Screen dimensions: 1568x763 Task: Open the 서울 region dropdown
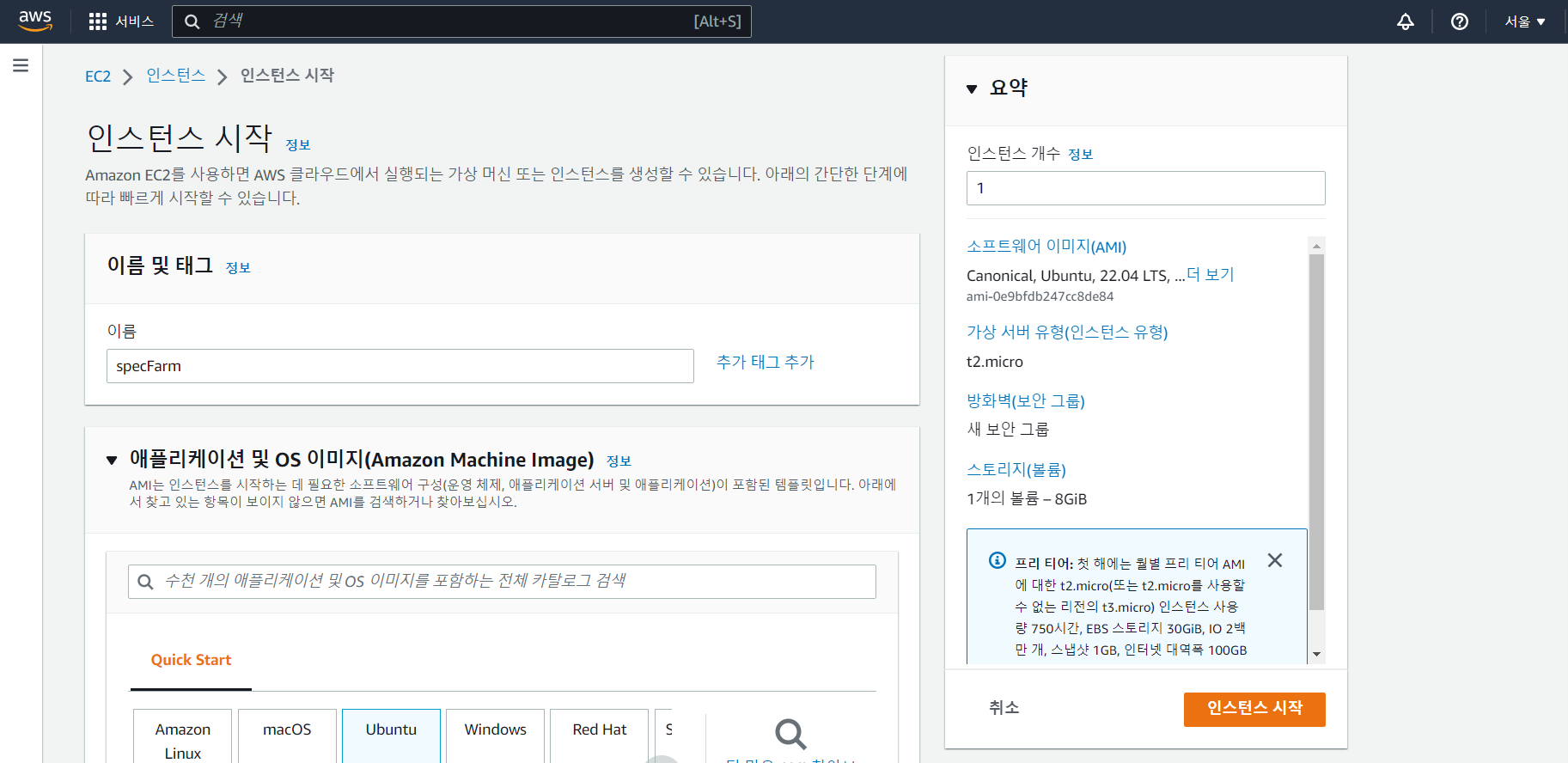pos(1525,21)
